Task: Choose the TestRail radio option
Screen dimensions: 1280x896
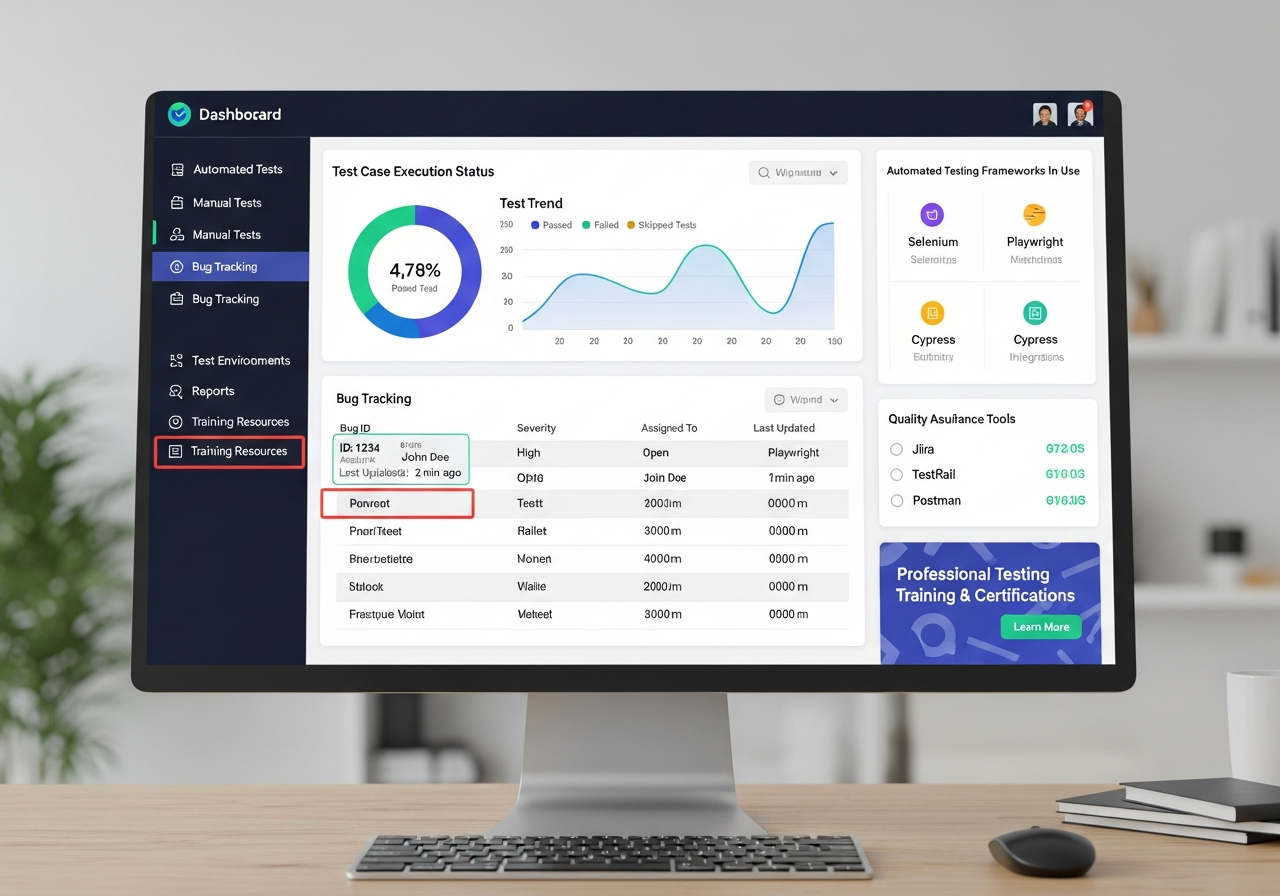Action: pyautogui.click(x=896, y=475)
